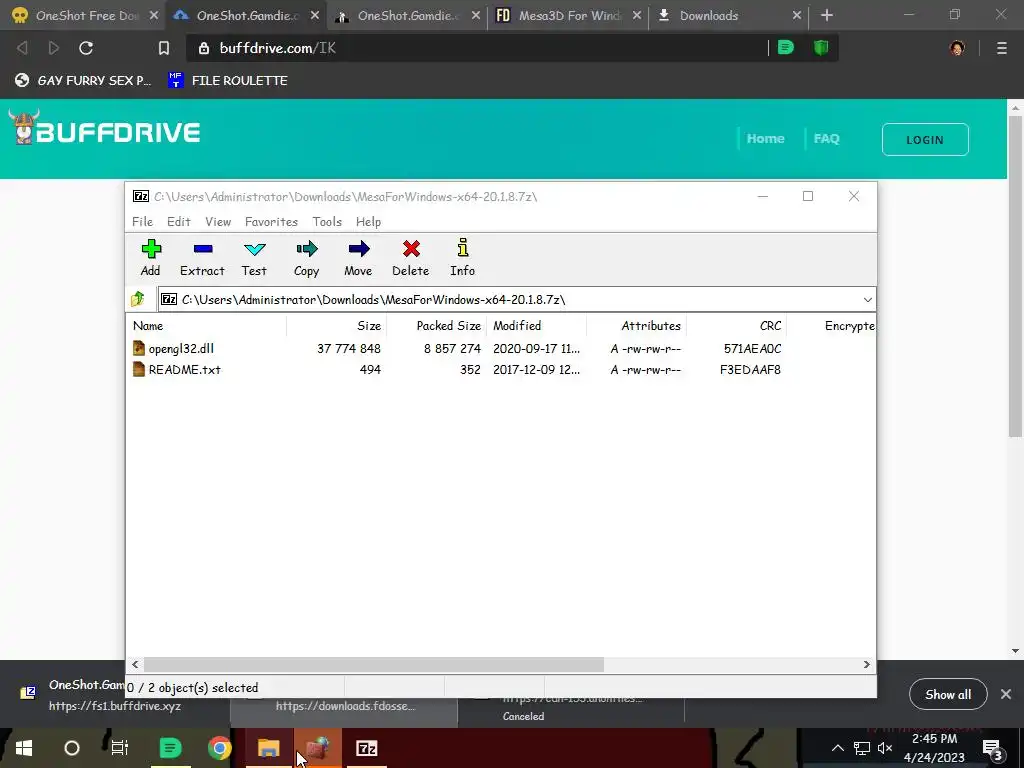Click the Buffdrive logo
Image resolution: width=1024 pixels, height=768 pixels.
(x=104, y=128)
